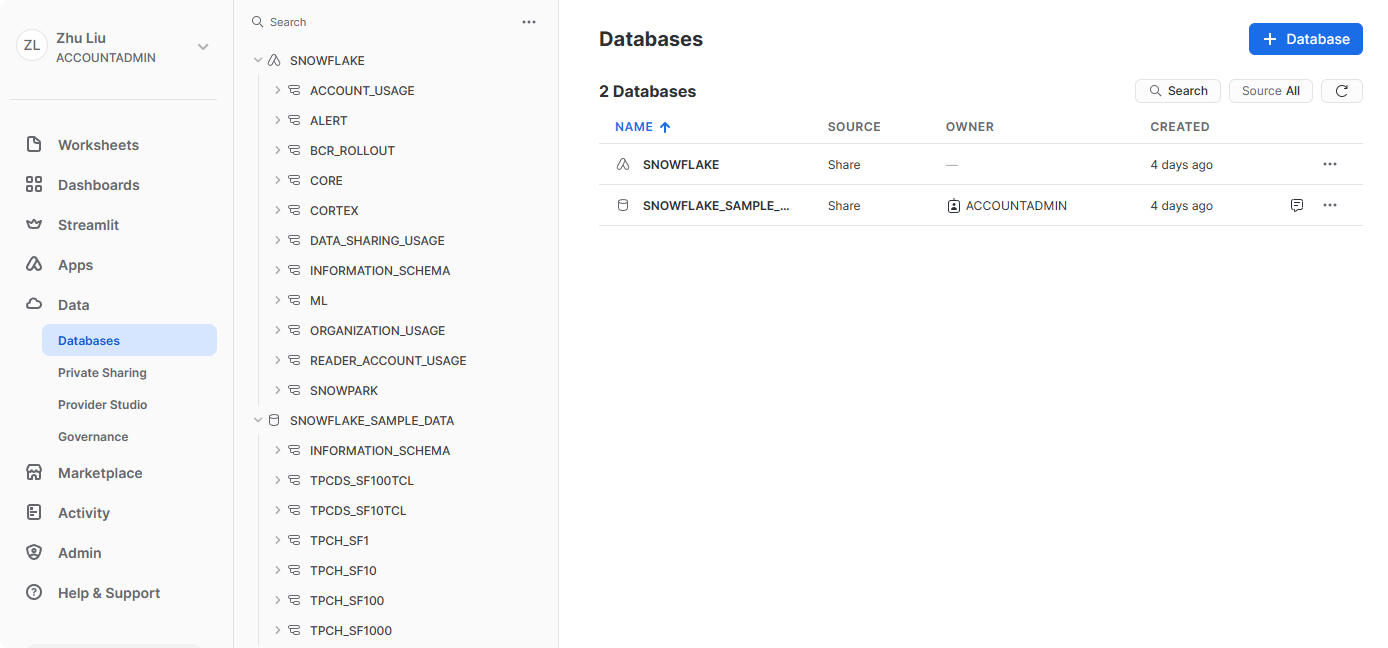Click the Worksheets icon in sidebar
This screenshot has width=1388, height=648.
[34, 145]
